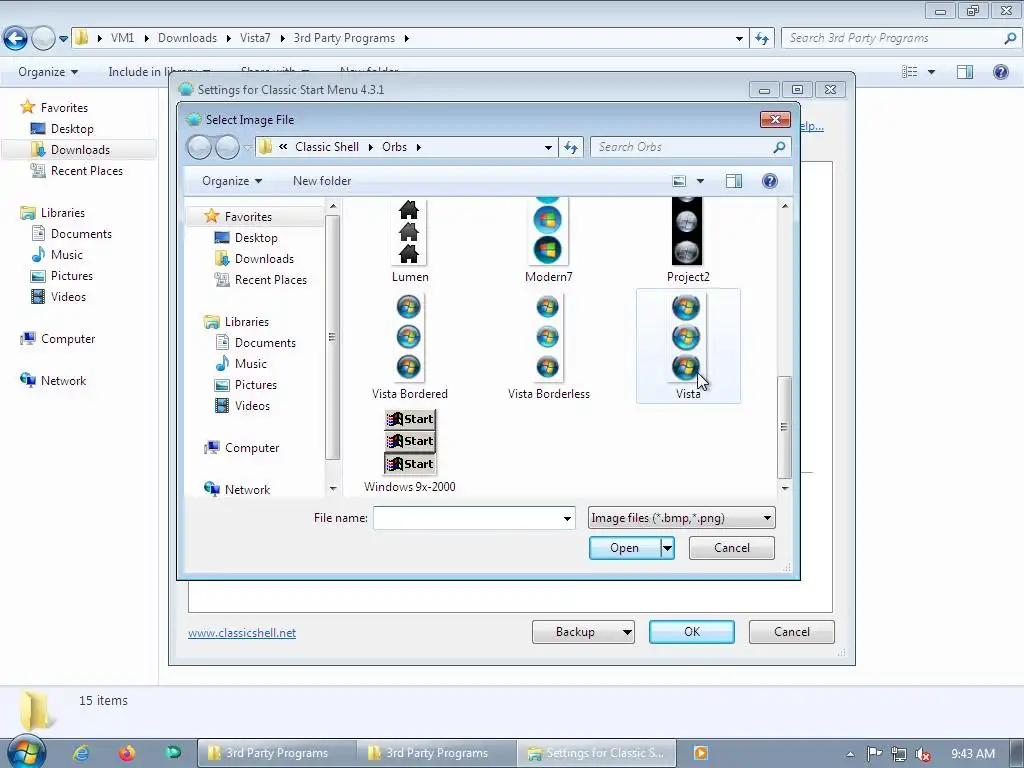Click the Open button in file dialog
This screenshot has height=768, width=1024.
pyautogui.click(x=624, y=548)
